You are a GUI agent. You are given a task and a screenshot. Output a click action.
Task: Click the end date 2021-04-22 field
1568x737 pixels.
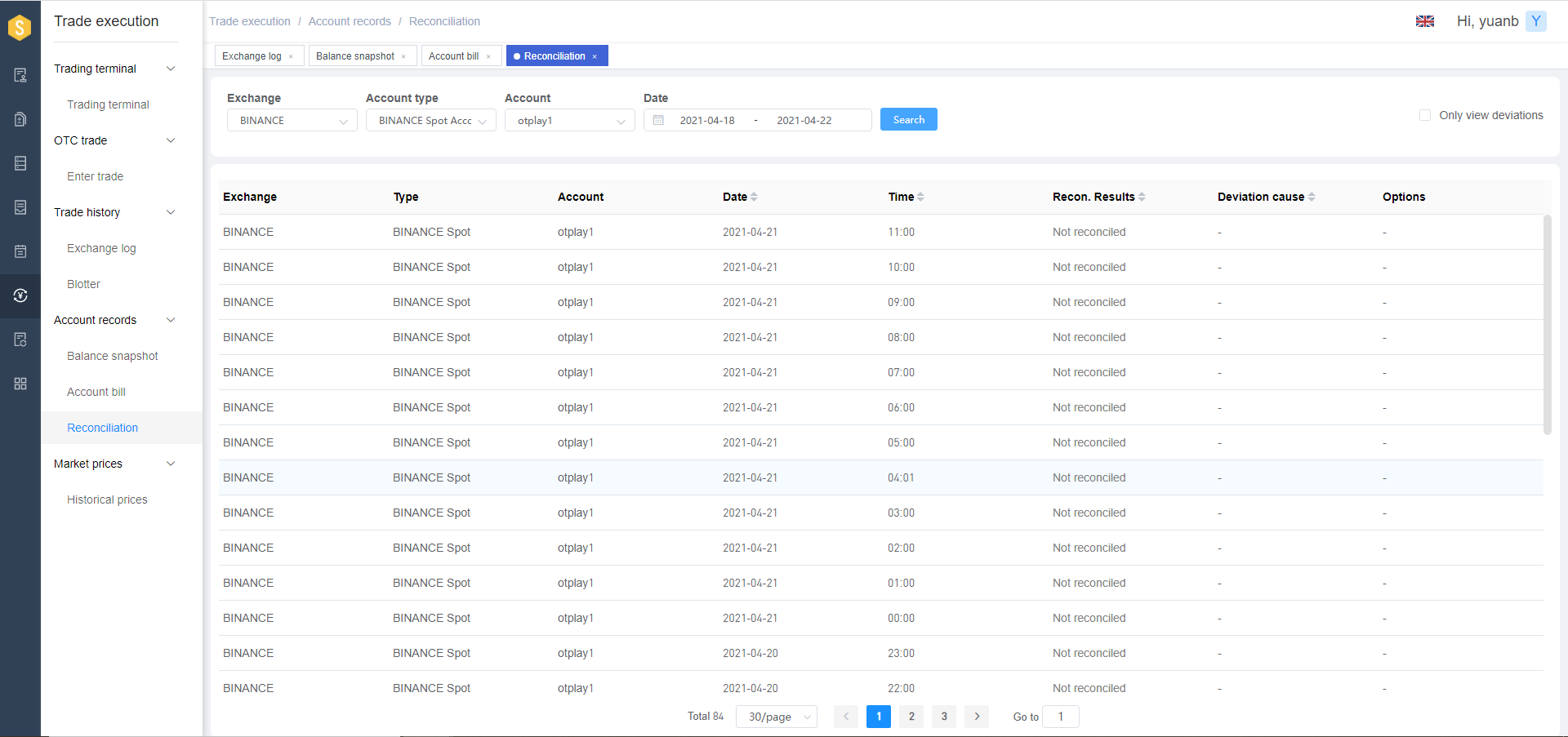804,120
